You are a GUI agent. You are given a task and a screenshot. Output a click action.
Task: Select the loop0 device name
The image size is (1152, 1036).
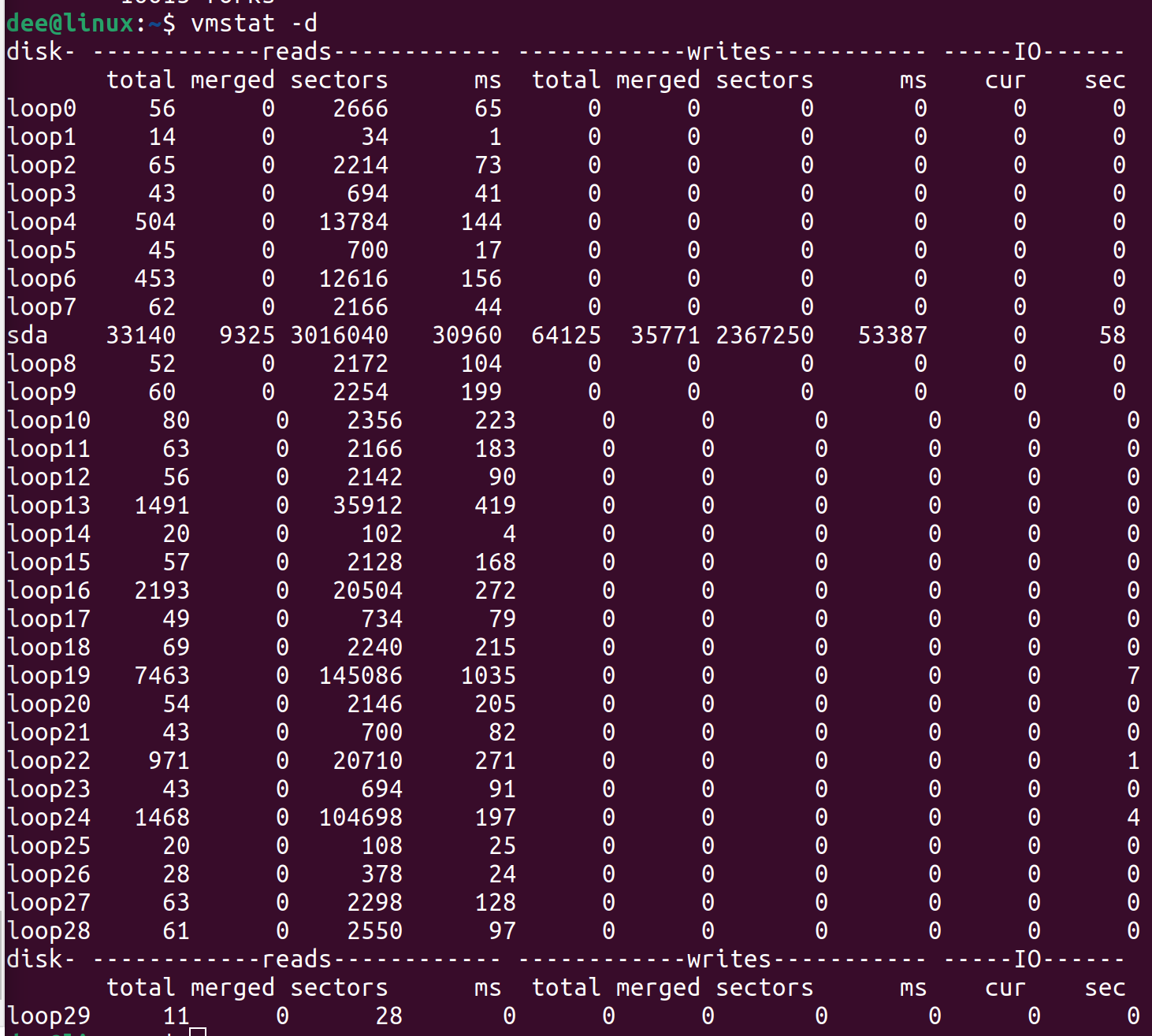click(x=42, y=108)
